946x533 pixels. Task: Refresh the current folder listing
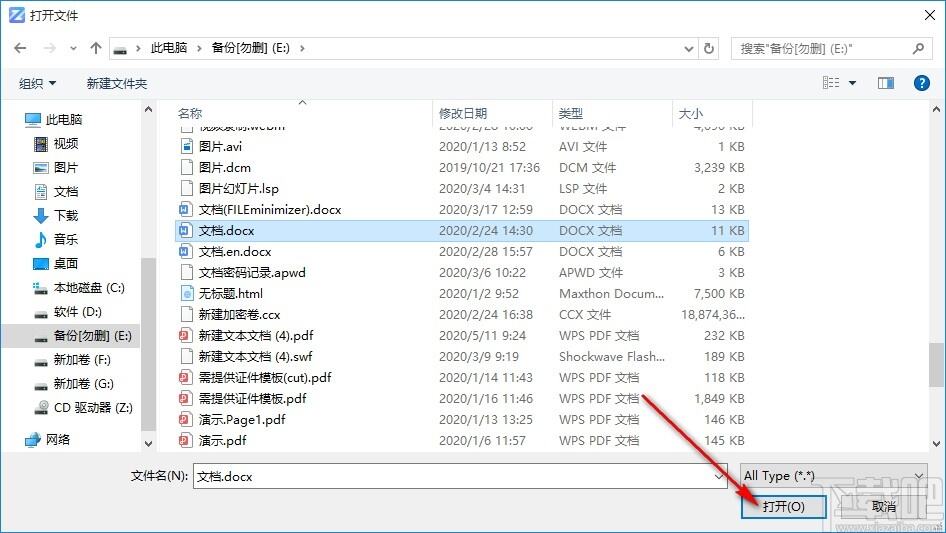tap(709, 48)
